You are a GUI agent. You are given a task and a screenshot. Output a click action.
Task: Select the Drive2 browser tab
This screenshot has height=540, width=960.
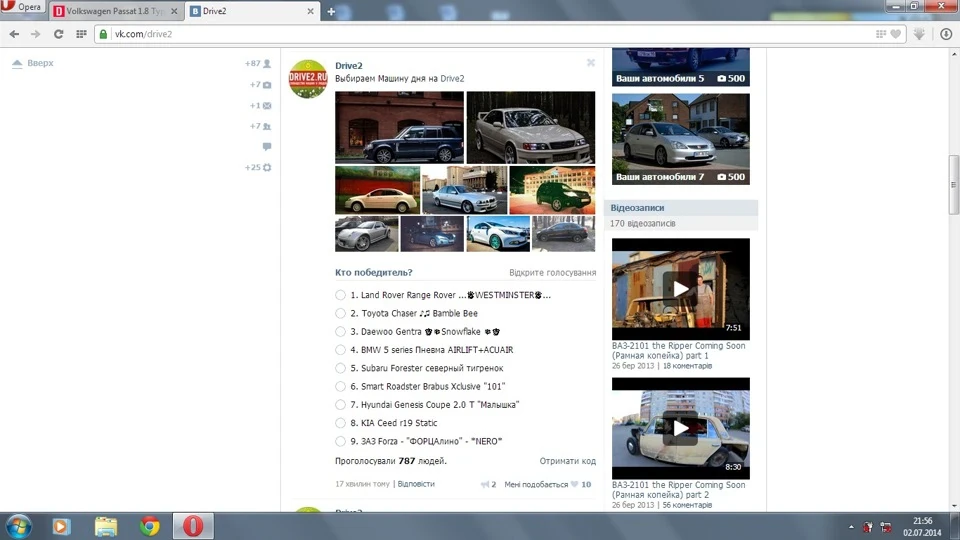252,12
